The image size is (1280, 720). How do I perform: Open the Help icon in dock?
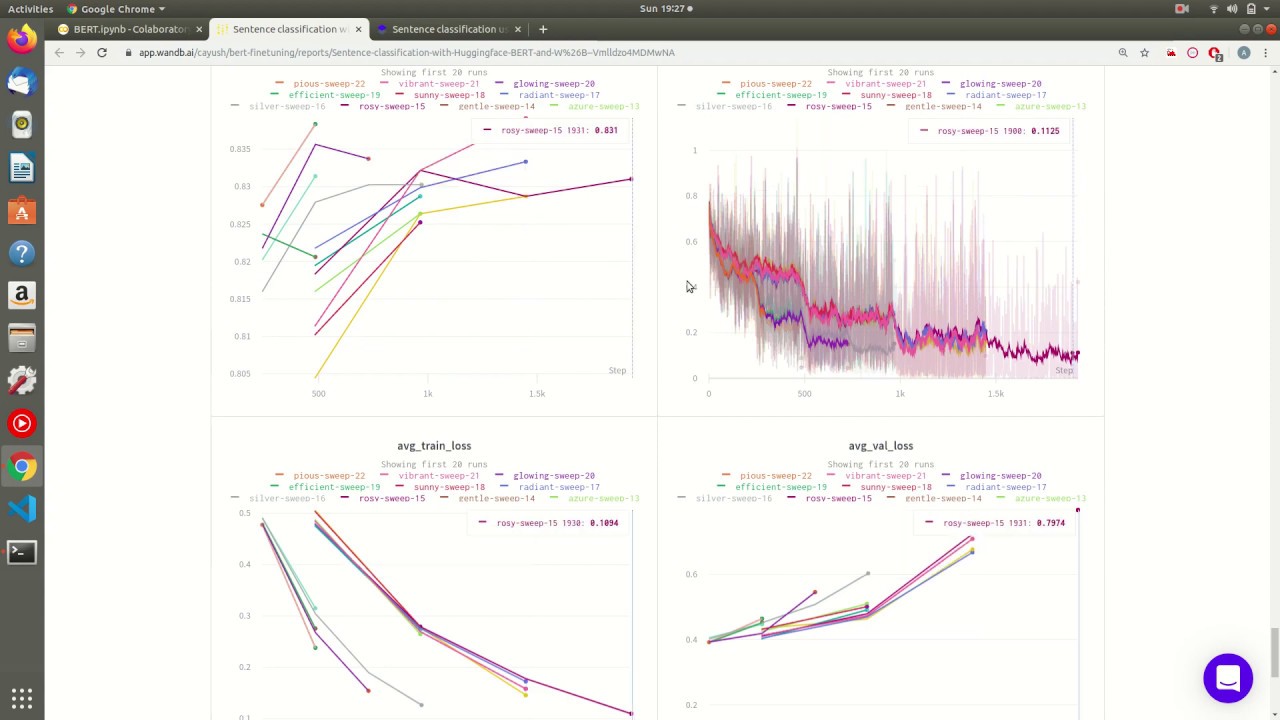(22, 253)
